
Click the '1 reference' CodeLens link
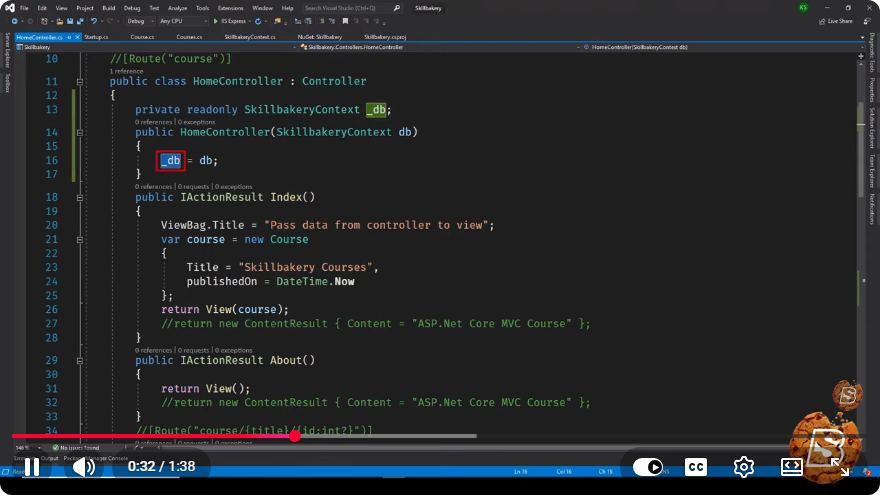click(x=126, y=71)
